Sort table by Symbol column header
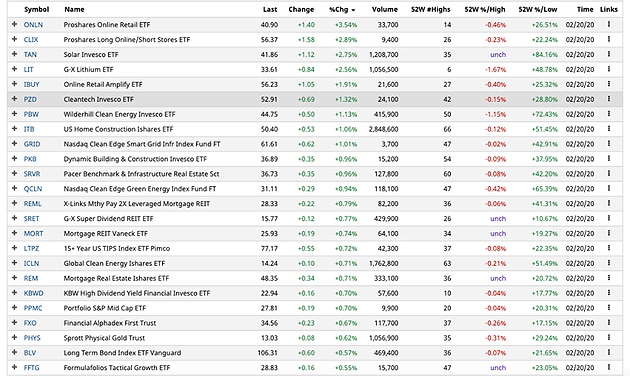The width and height of the screenshot is (630, 376). click(x=37, y=9)
